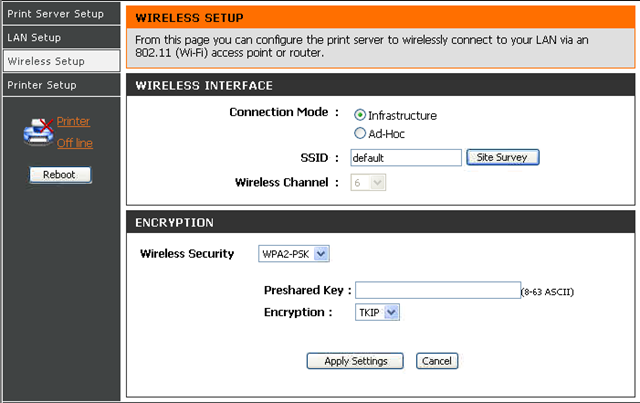Image resolution: width=640 pixels, height=403 pixels.
Task: Open the Encryption TKIP dropdown
Action: 377,312
